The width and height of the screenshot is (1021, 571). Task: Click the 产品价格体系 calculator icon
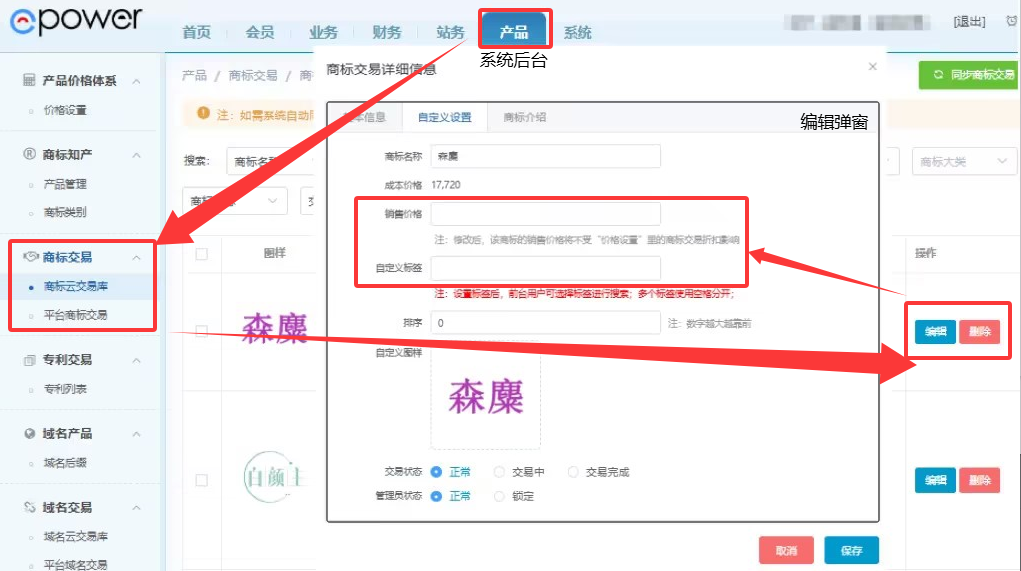(30, 81)
